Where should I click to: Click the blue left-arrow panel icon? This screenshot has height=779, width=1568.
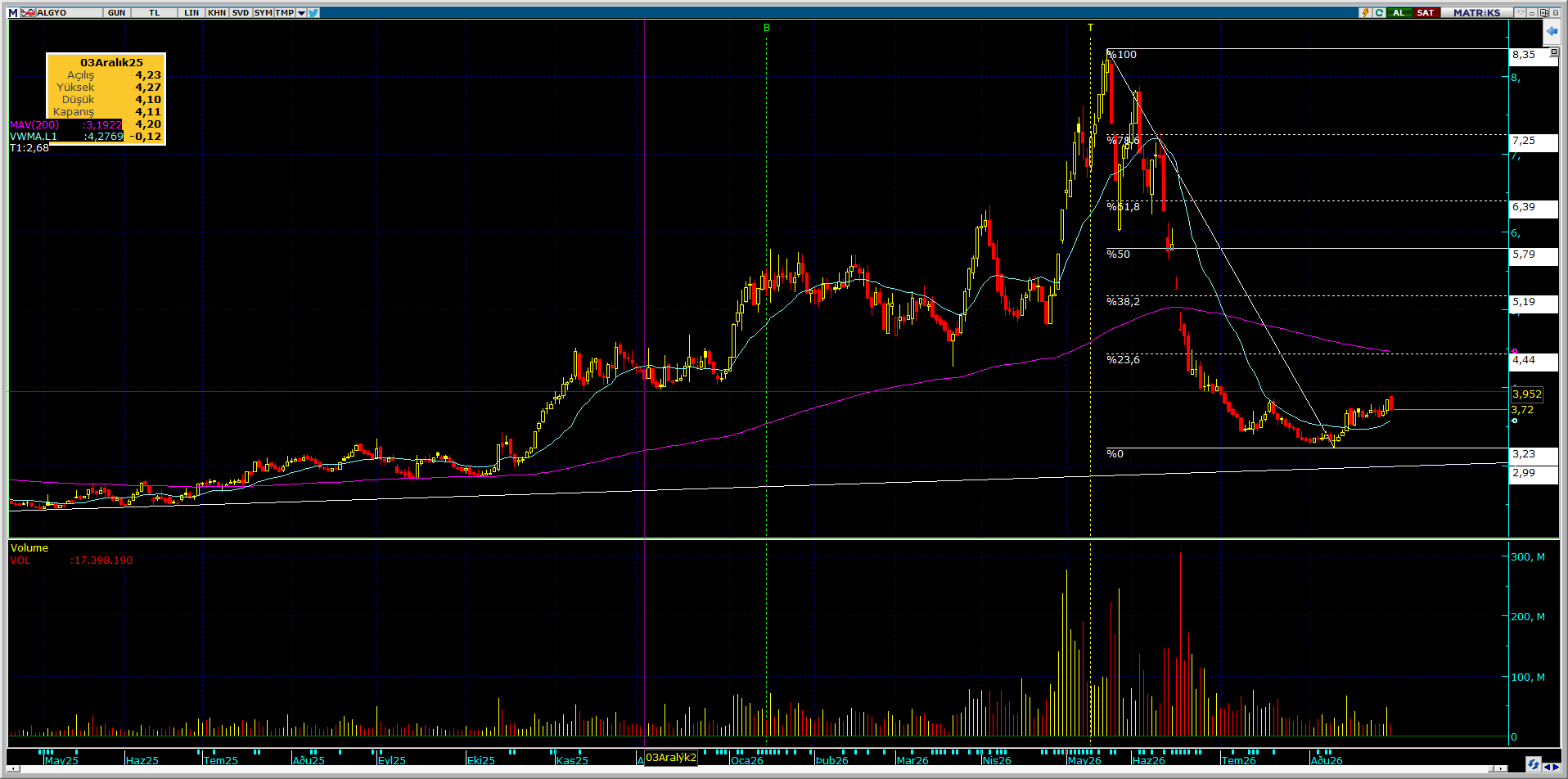click(1551, 32)
